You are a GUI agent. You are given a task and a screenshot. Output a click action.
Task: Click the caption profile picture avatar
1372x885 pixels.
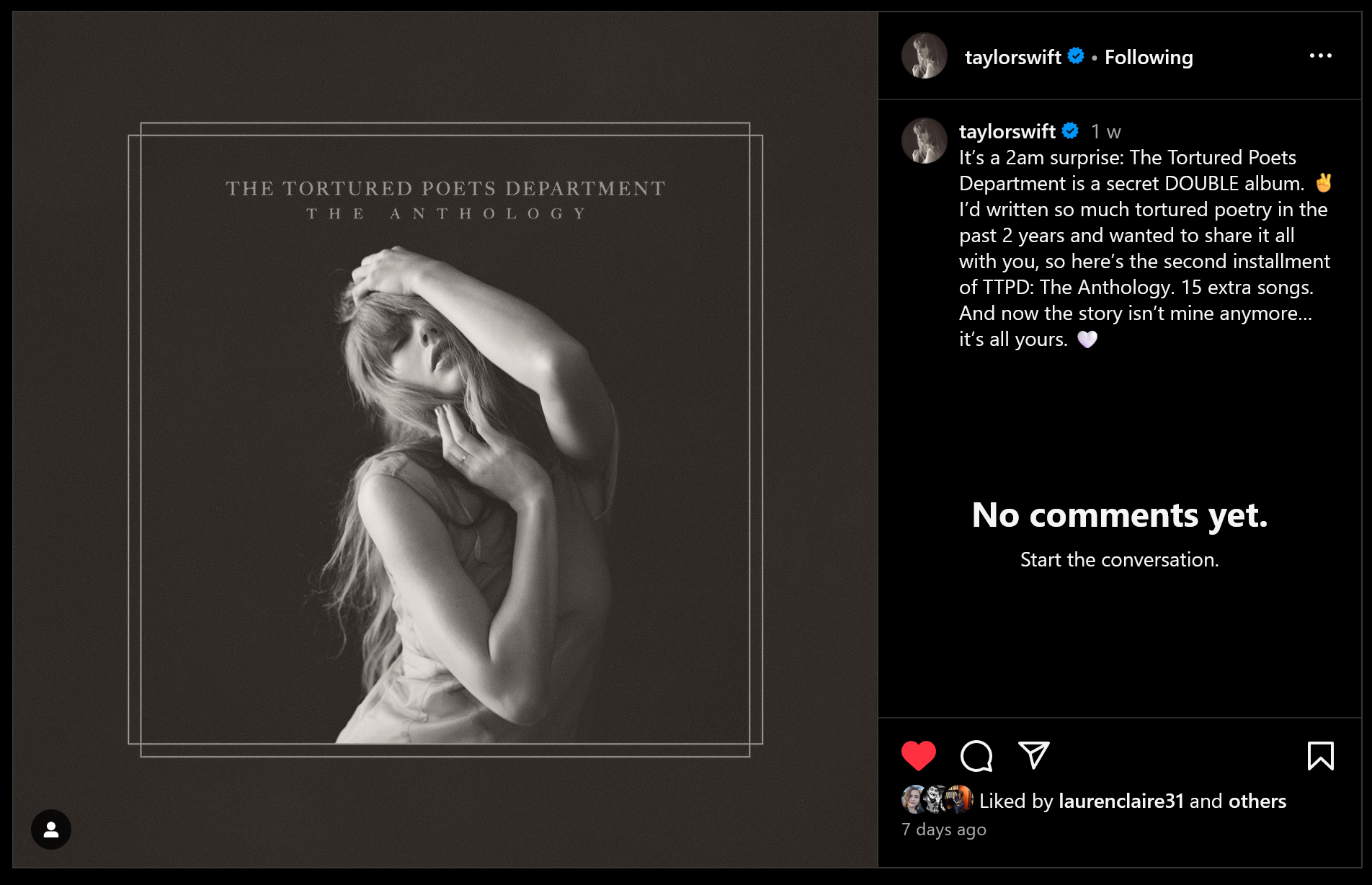coord(925,141)
